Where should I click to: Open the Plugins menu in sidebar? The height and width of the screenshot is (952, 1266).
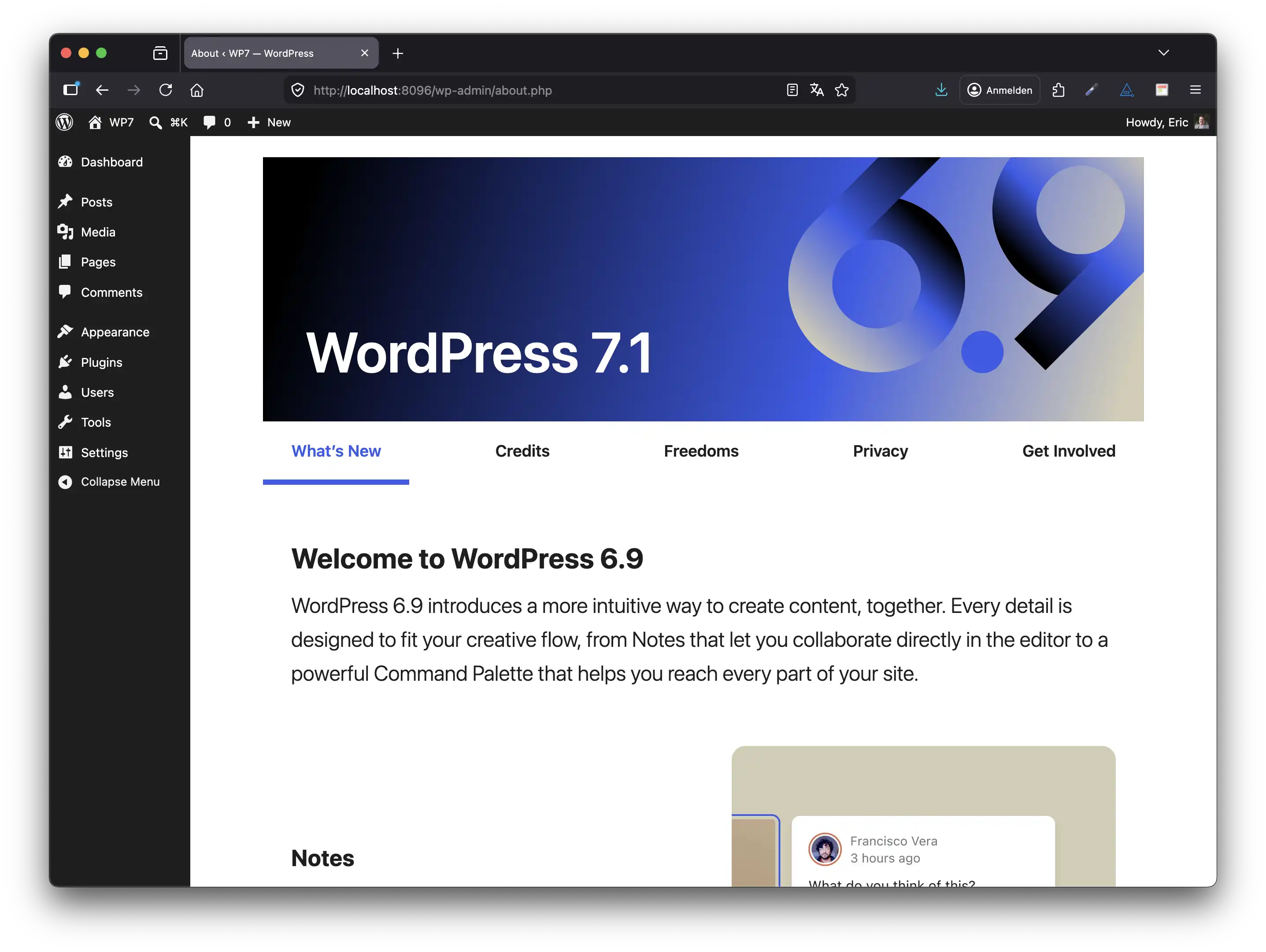point(101,362)
